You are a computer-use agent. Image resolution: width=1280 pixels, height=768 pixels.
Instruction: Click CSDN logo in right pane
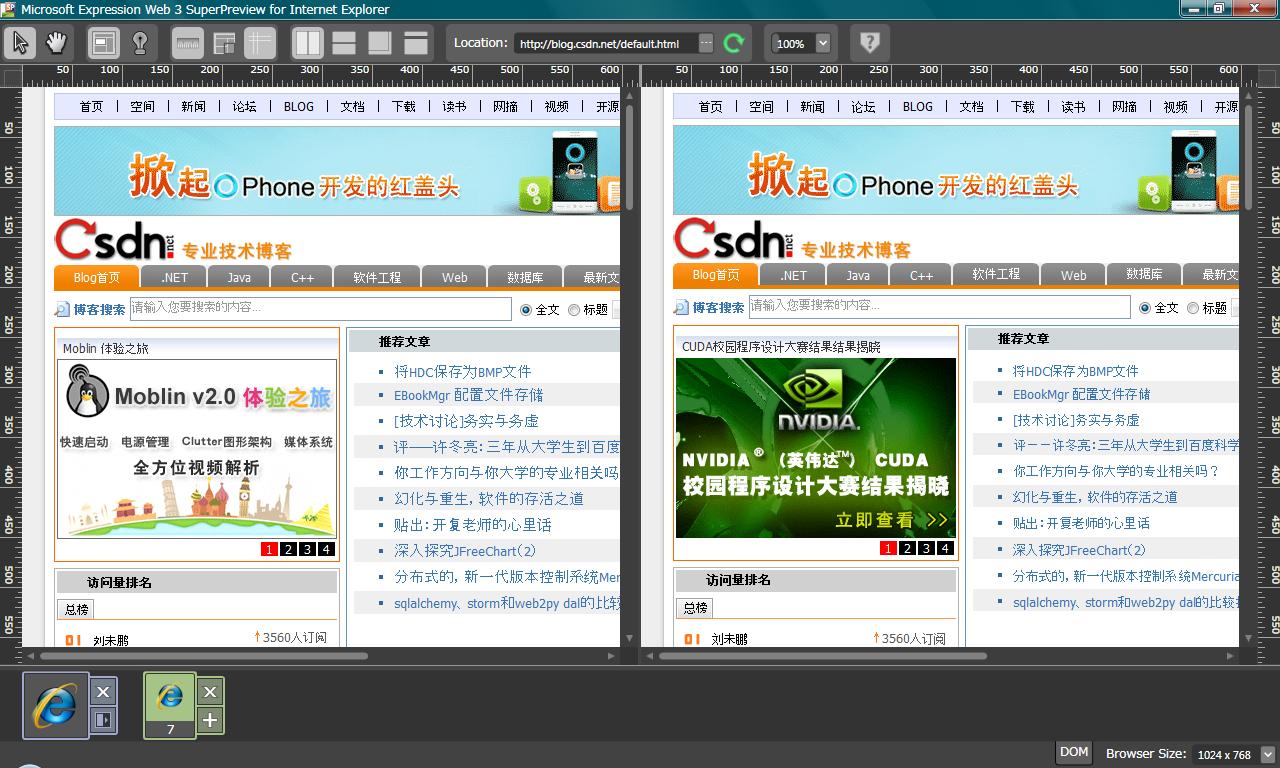pyautogui.click(x=733, y=240)
